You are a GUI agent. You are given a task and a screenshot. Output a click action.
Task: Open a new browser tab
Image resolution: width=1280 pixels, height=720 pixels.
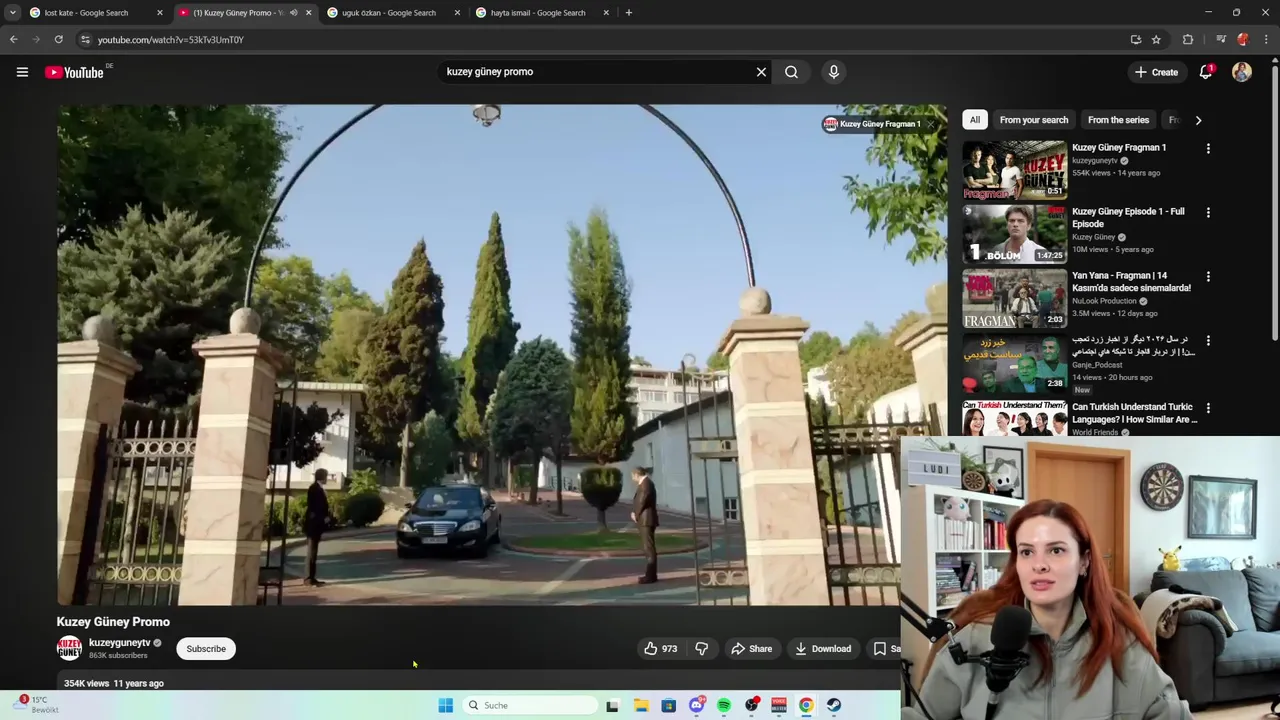628,13
